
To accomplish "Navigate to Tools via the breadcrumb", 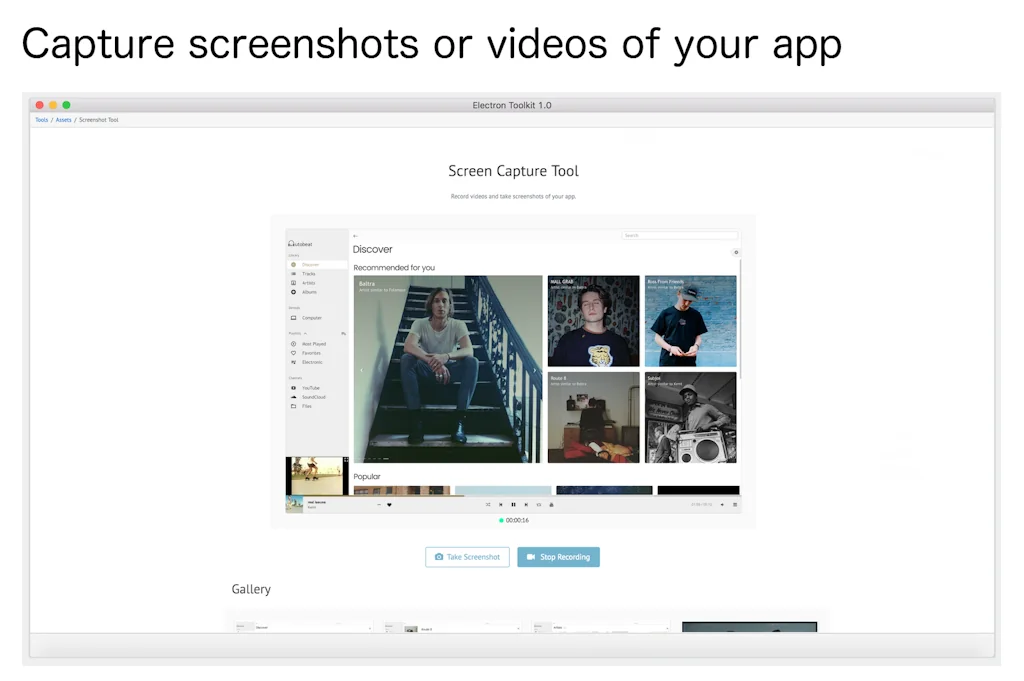I will (41, 119).
